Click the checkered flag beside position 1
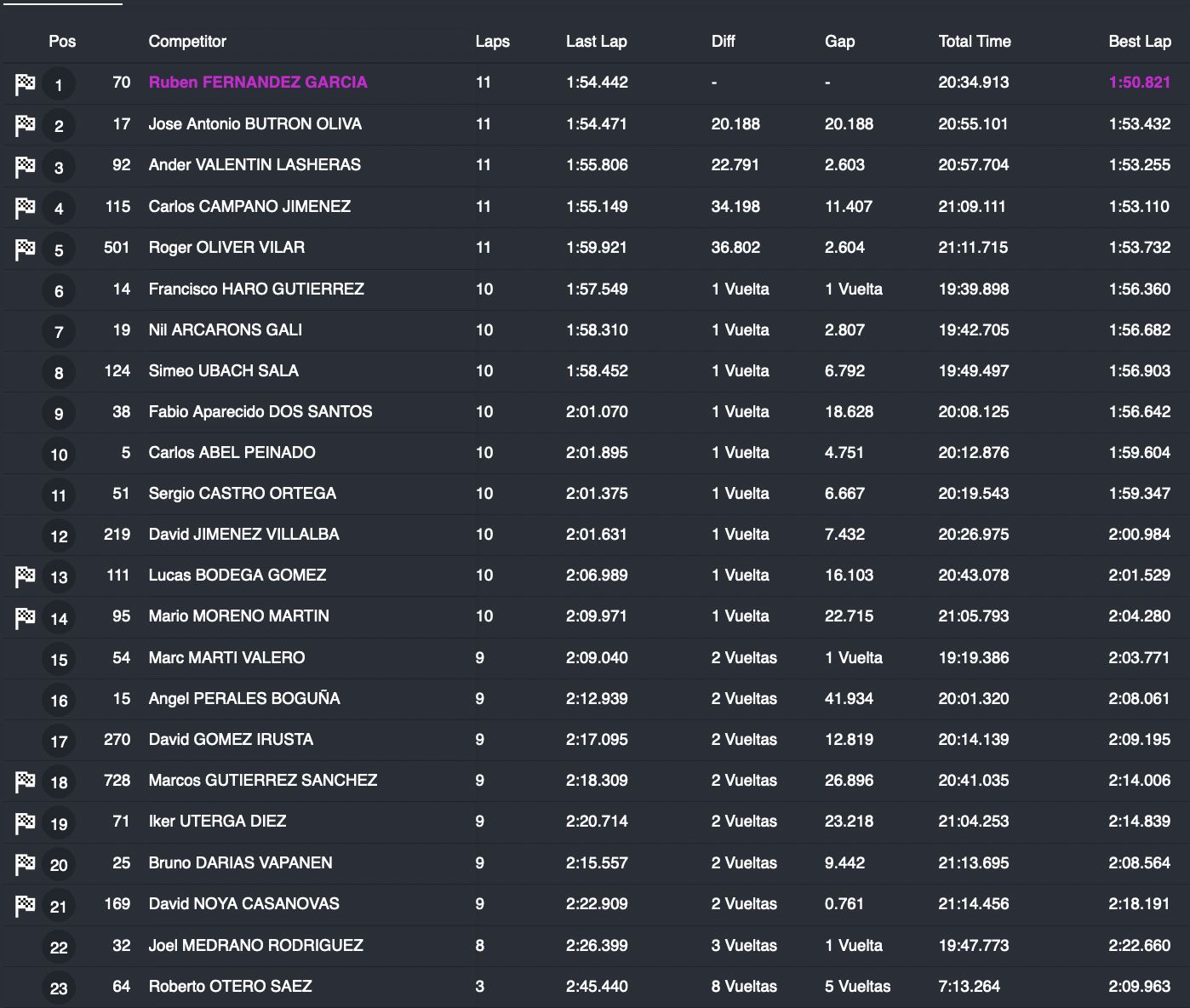Image resolution: width=1190 pixels, height=1008 pixels. tap(26, 83)
